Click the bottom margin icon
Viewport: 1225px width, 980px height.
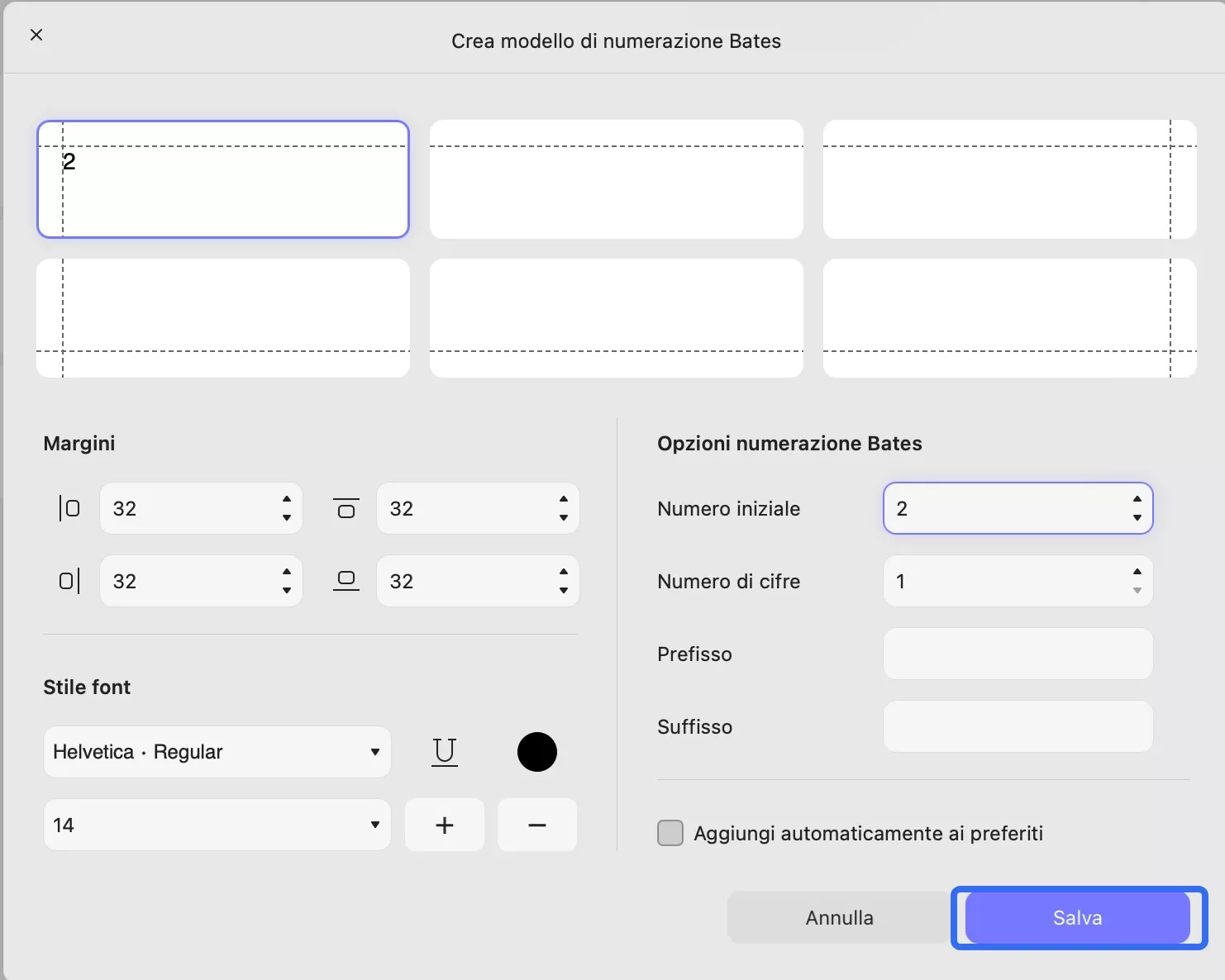[x=346, y=581]
